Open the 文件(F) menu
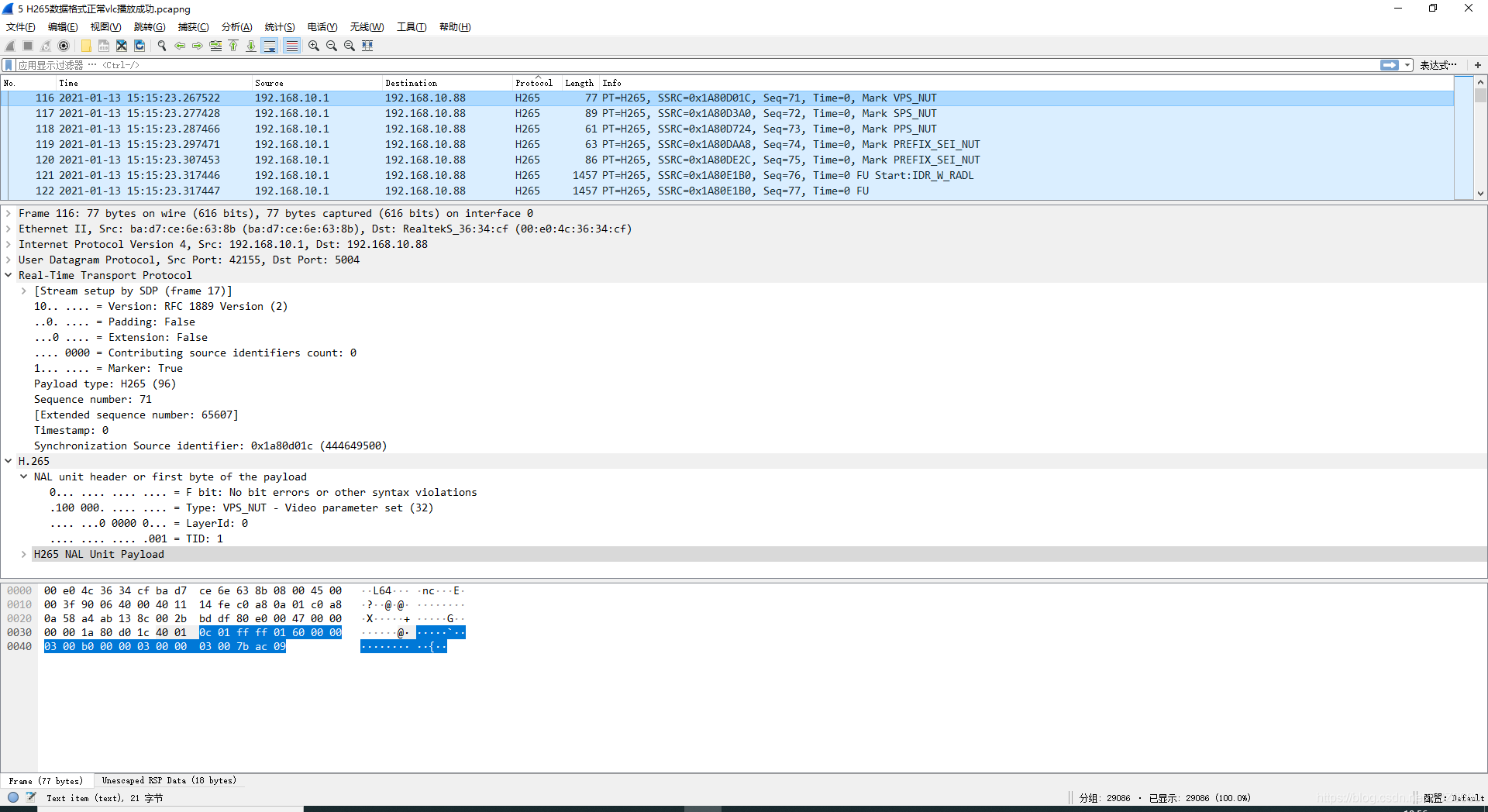 [x=21, y=27]
